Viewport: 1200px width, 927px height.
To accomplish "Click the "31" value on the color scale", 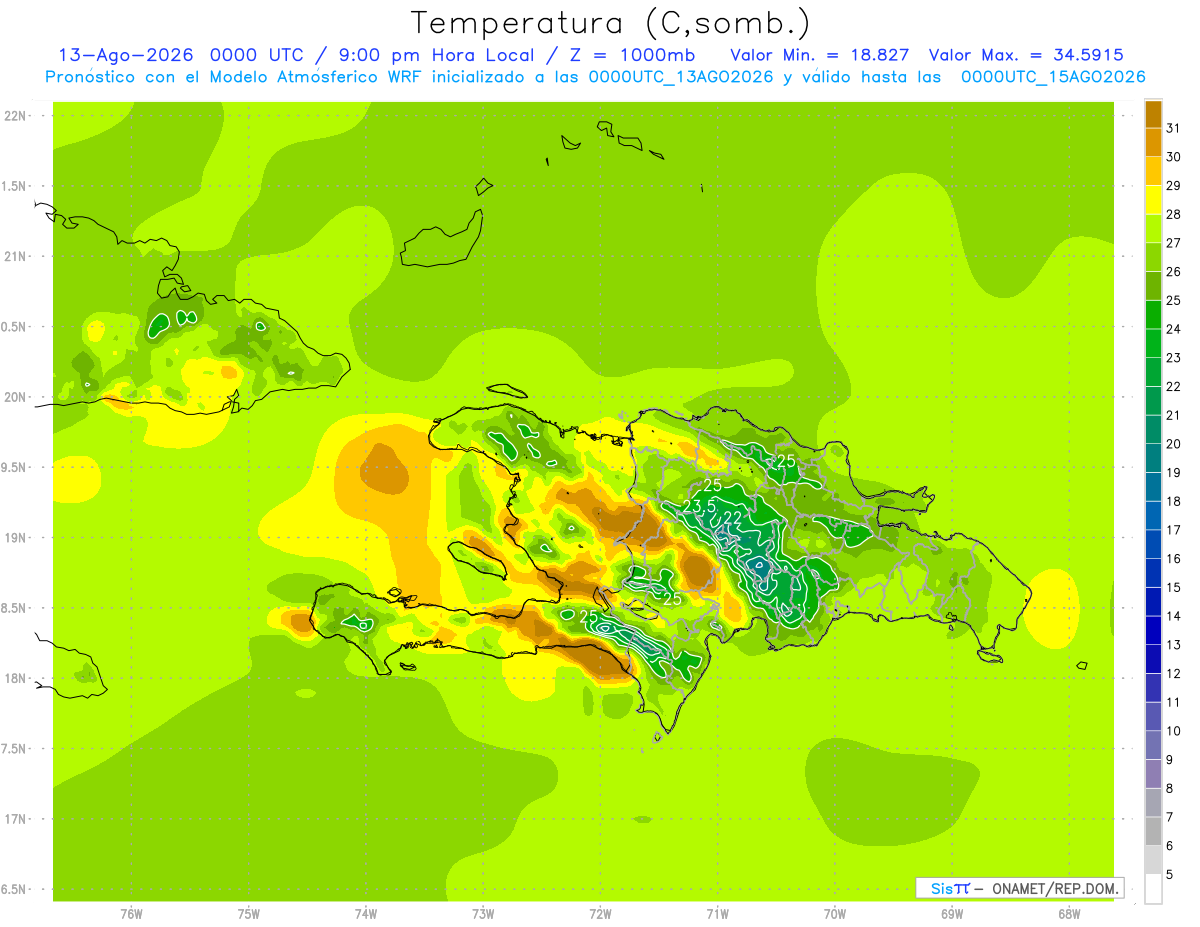I will [1174, 128].
